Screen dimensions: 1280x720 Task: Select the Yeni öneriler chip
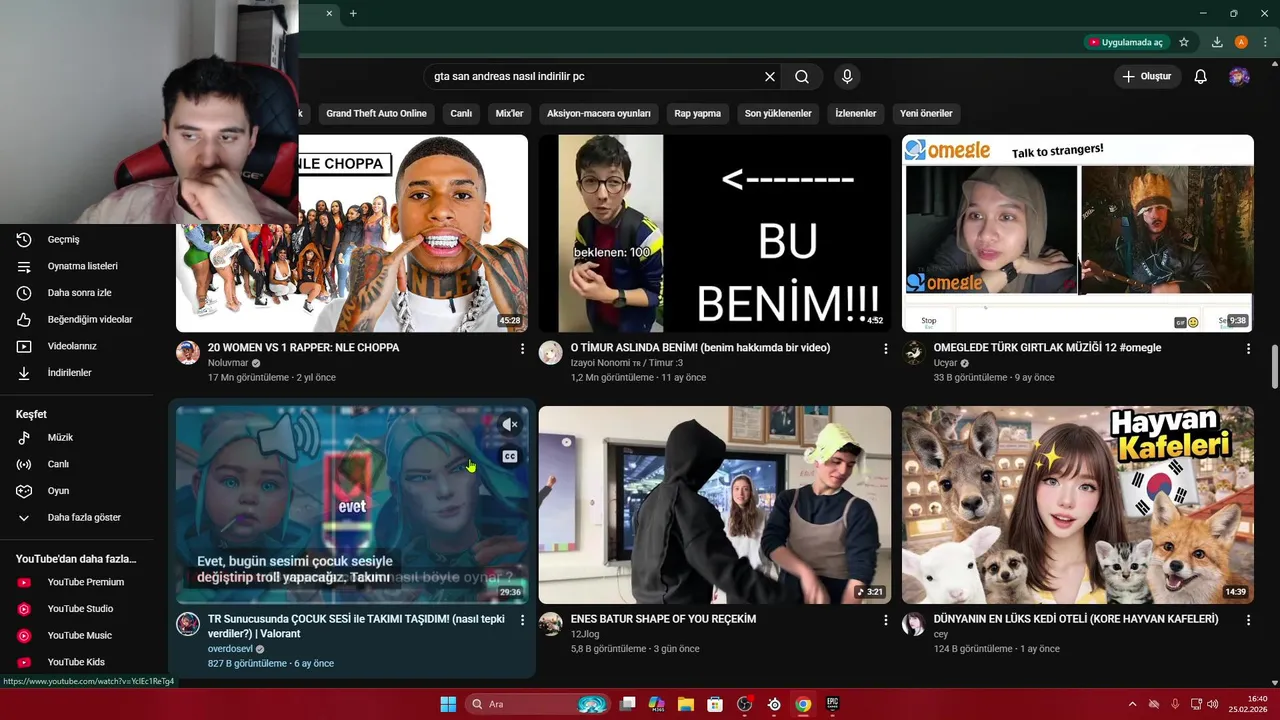[x=926, y=113]
